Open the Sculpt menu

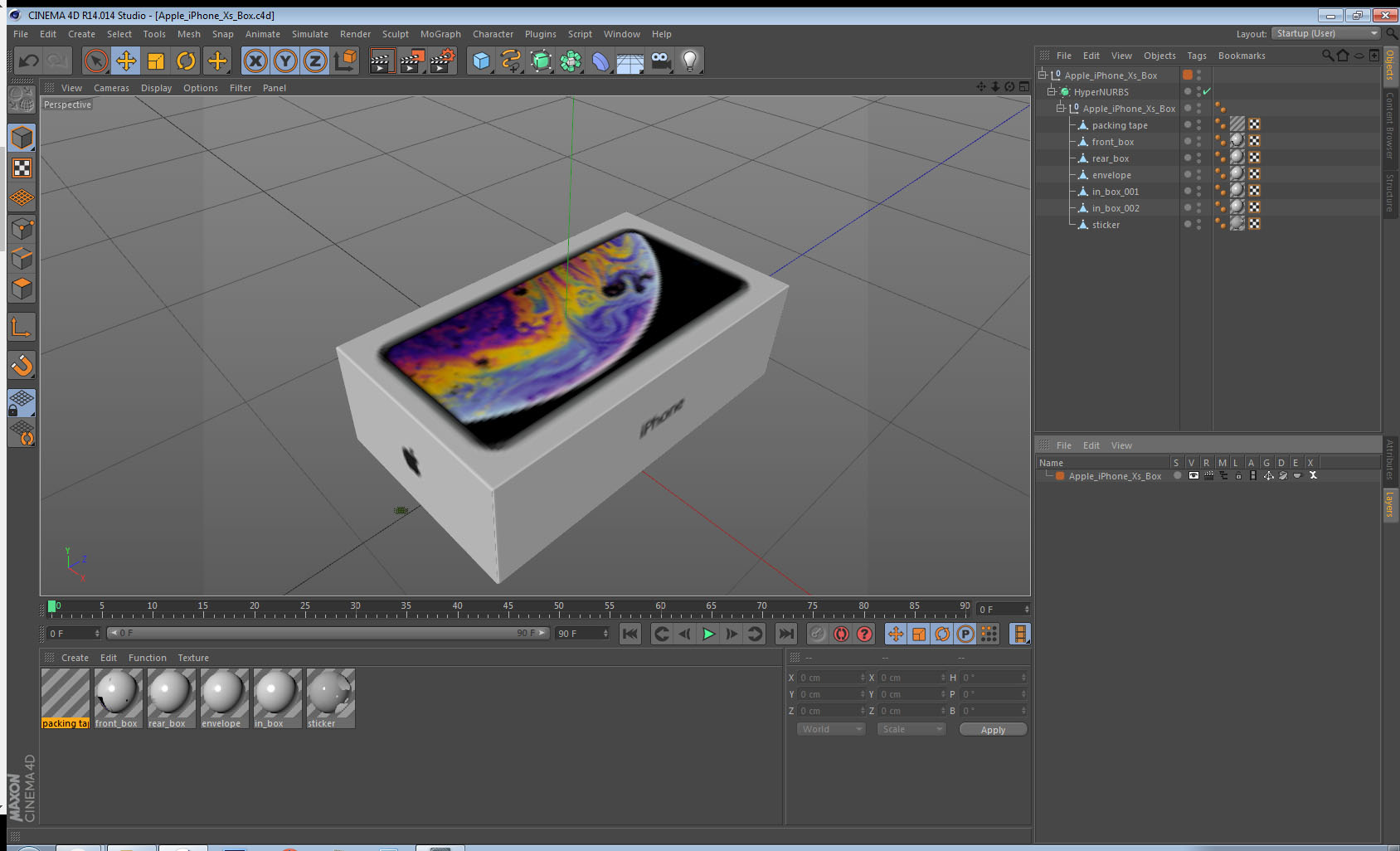coord(395,34)
